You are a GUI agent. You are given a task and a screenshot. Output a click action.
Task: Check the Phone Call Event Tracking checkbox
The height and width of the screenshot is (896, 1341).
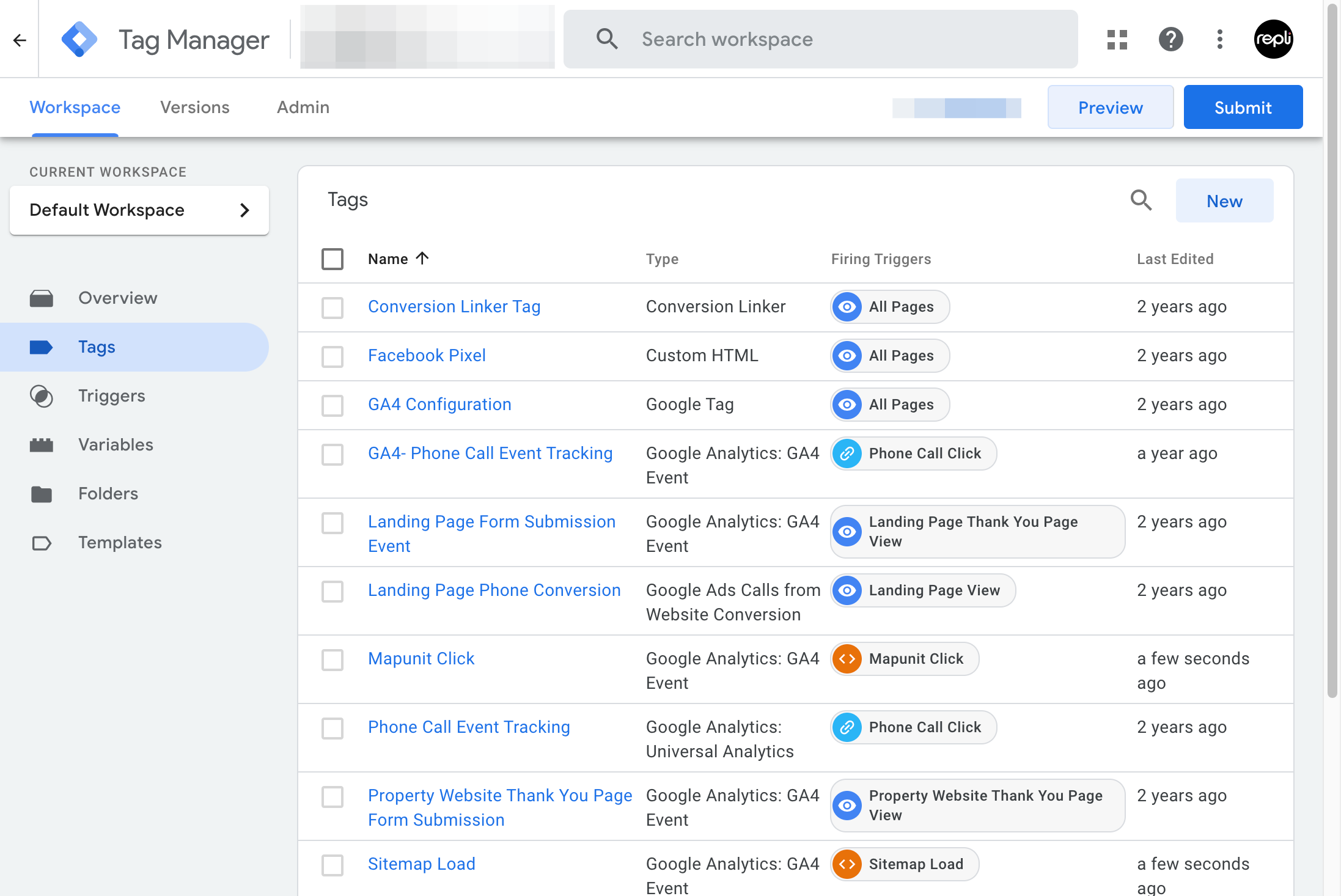[332, 728]
